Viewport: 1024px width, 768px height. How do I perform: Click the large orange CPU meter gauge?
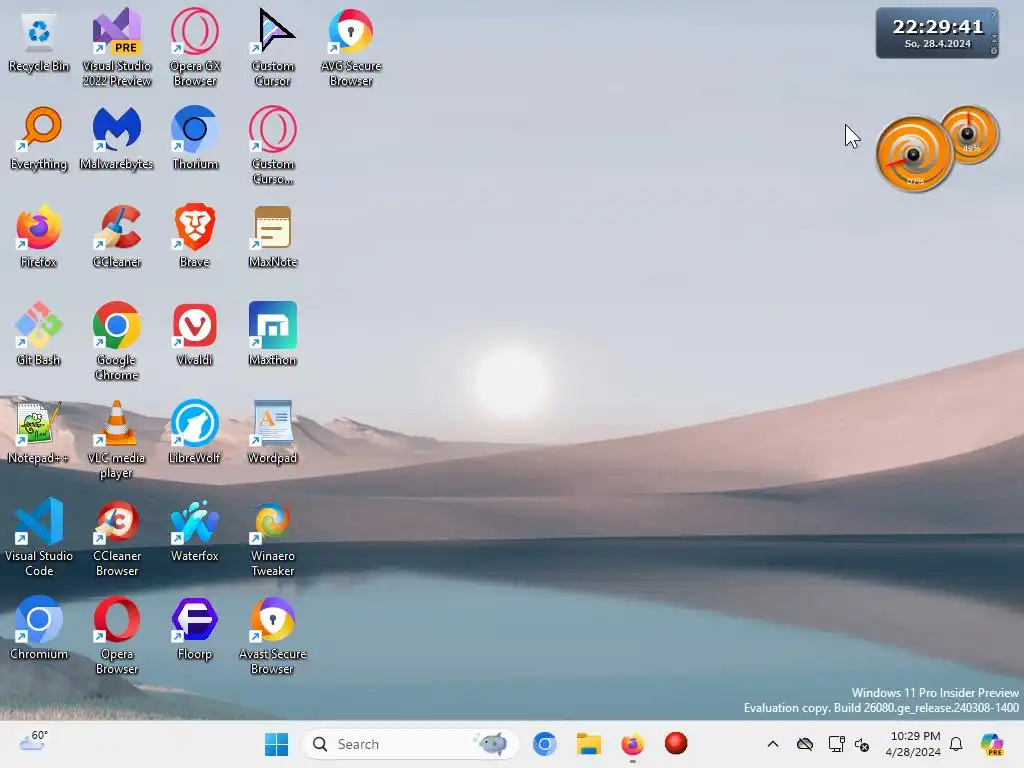(x=913, y=155)
